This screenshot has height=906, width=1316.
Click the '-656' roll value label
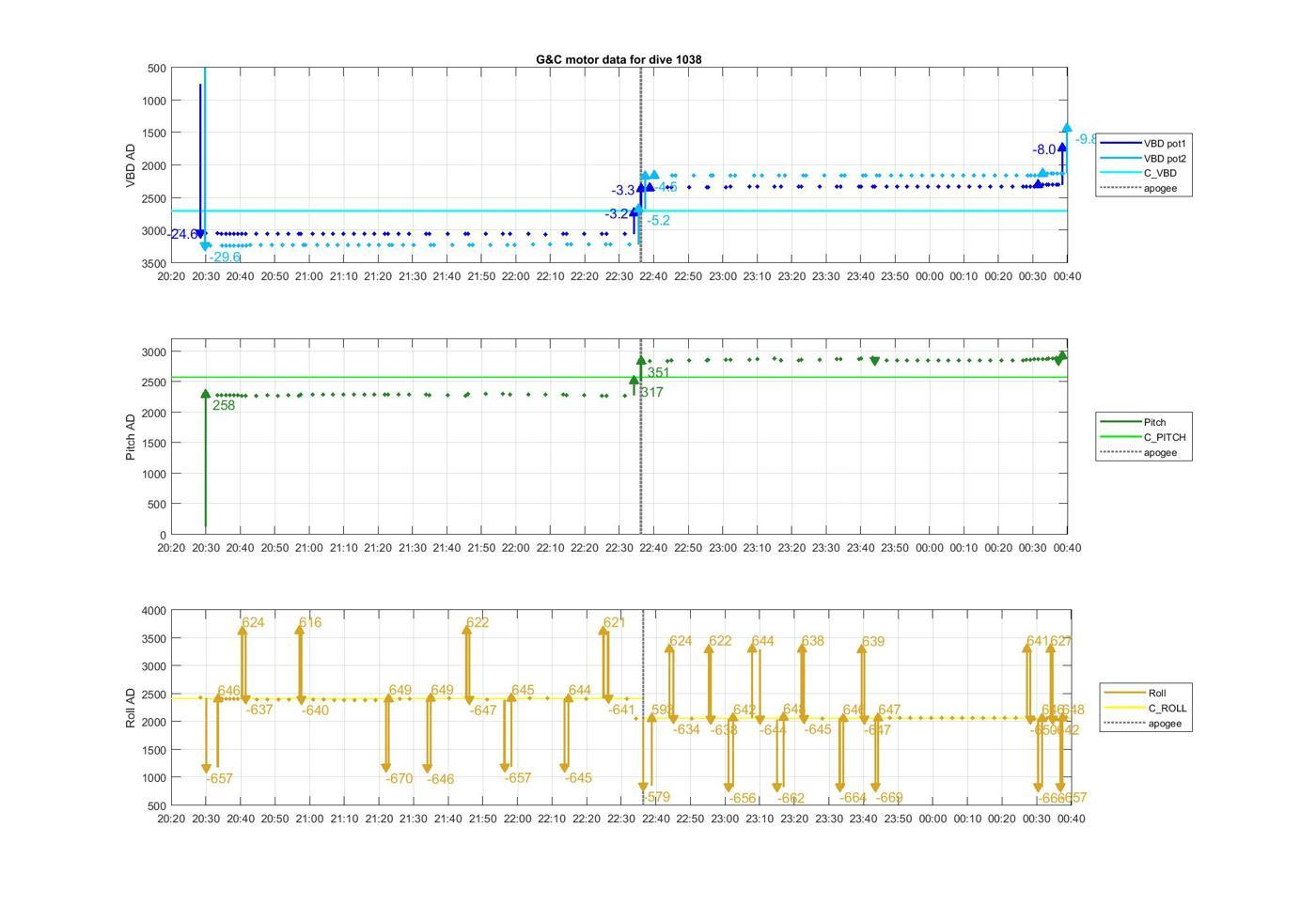[x=743, y=798]
